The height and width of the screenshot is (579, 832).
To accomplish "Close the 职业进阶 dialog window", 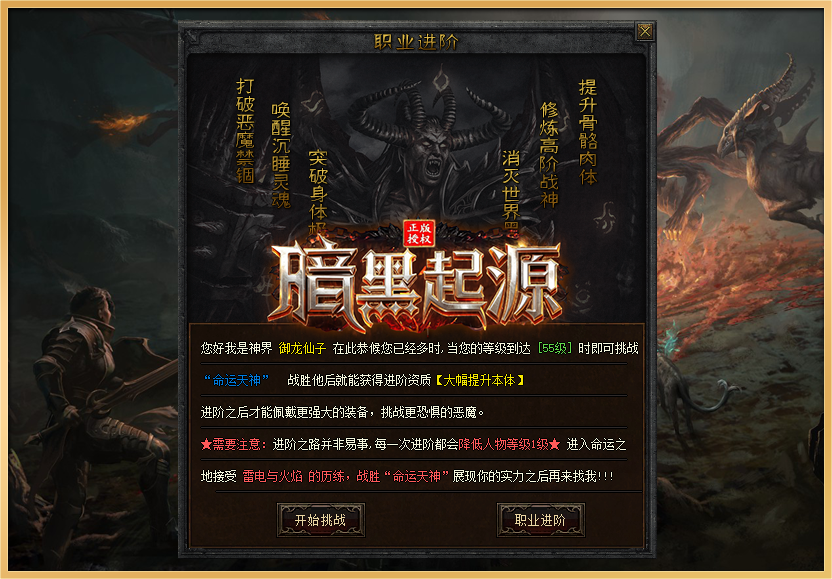I will pos(645,31).
